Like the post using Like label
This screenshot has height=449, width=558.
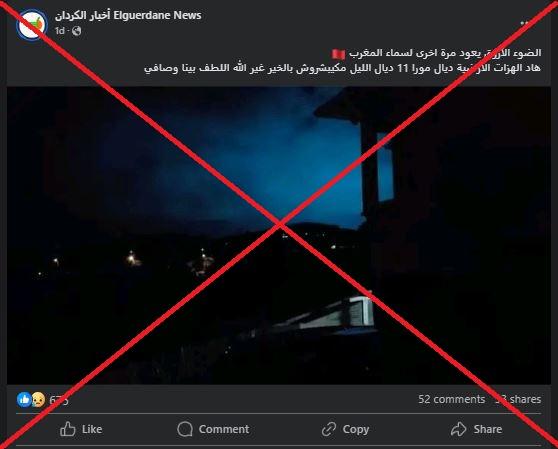(92, 429)
